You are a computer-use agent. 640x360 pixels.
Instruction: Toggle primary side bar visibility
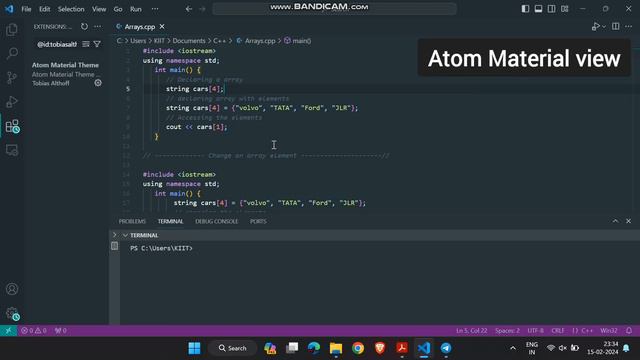[525, 9]
